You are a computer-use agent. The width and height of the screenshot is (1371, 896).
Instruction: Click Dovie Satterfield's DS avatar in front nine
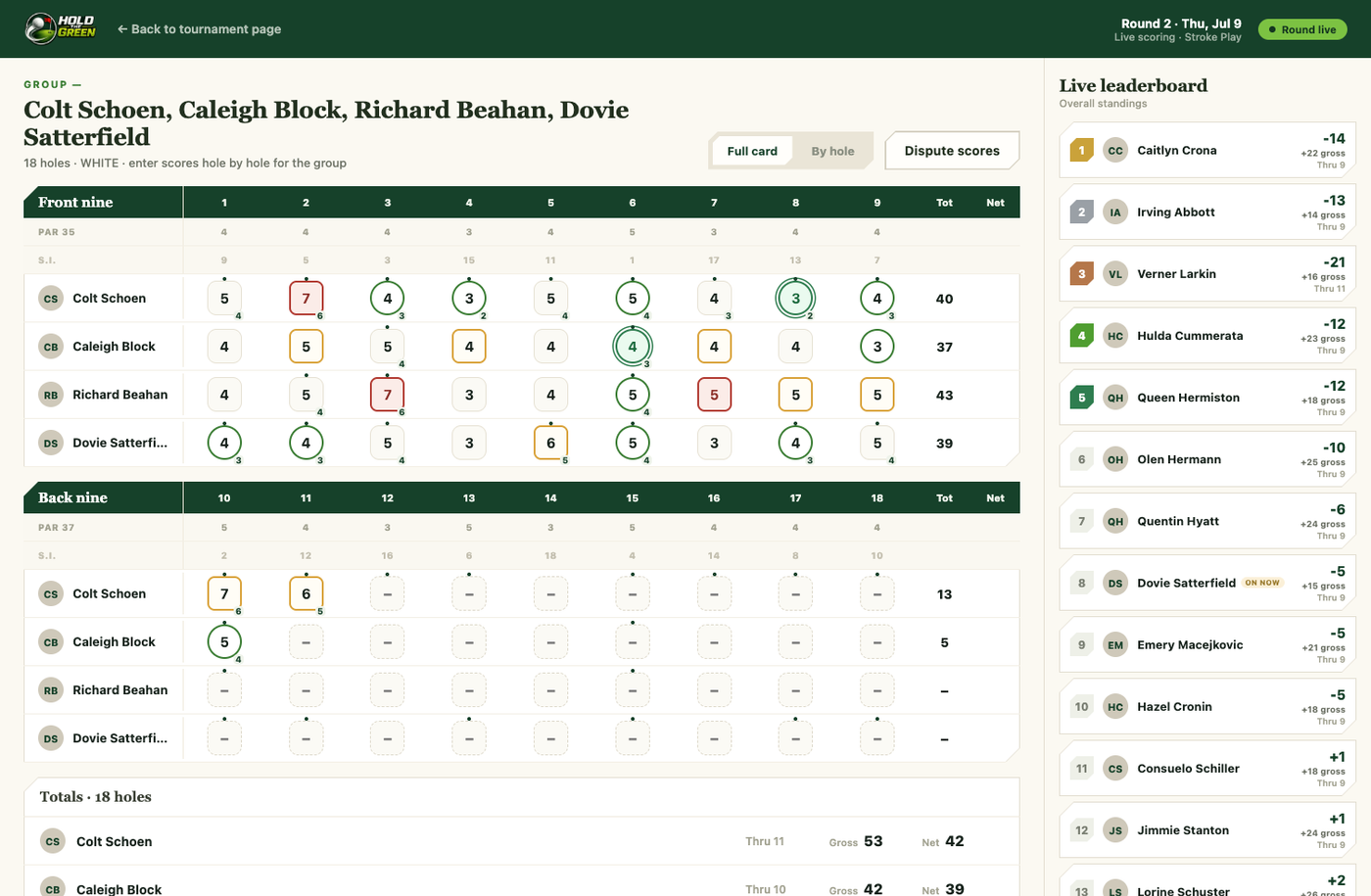(x=51, y=443)
